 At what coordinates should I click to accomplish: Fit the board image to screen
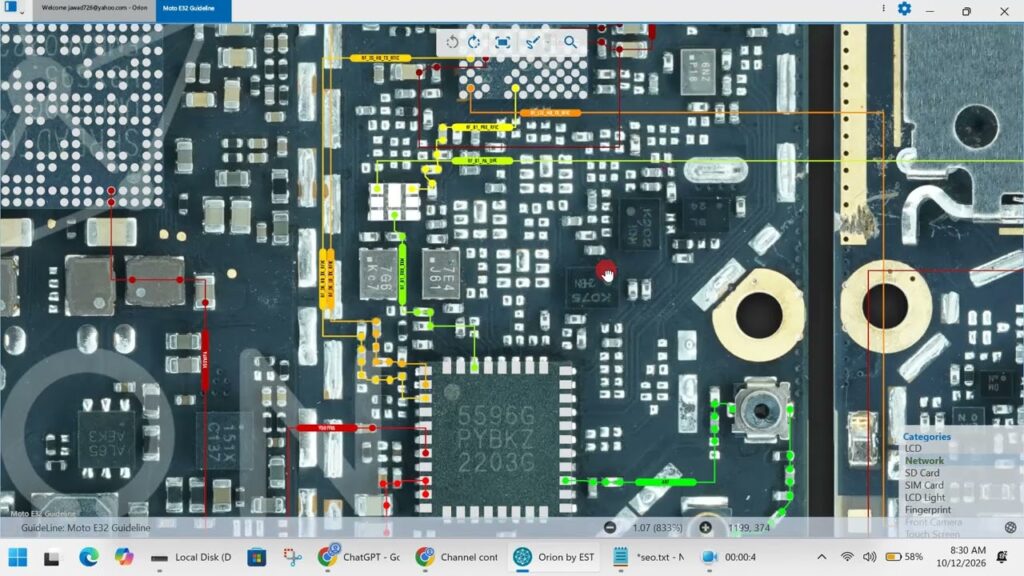point(502,42)
